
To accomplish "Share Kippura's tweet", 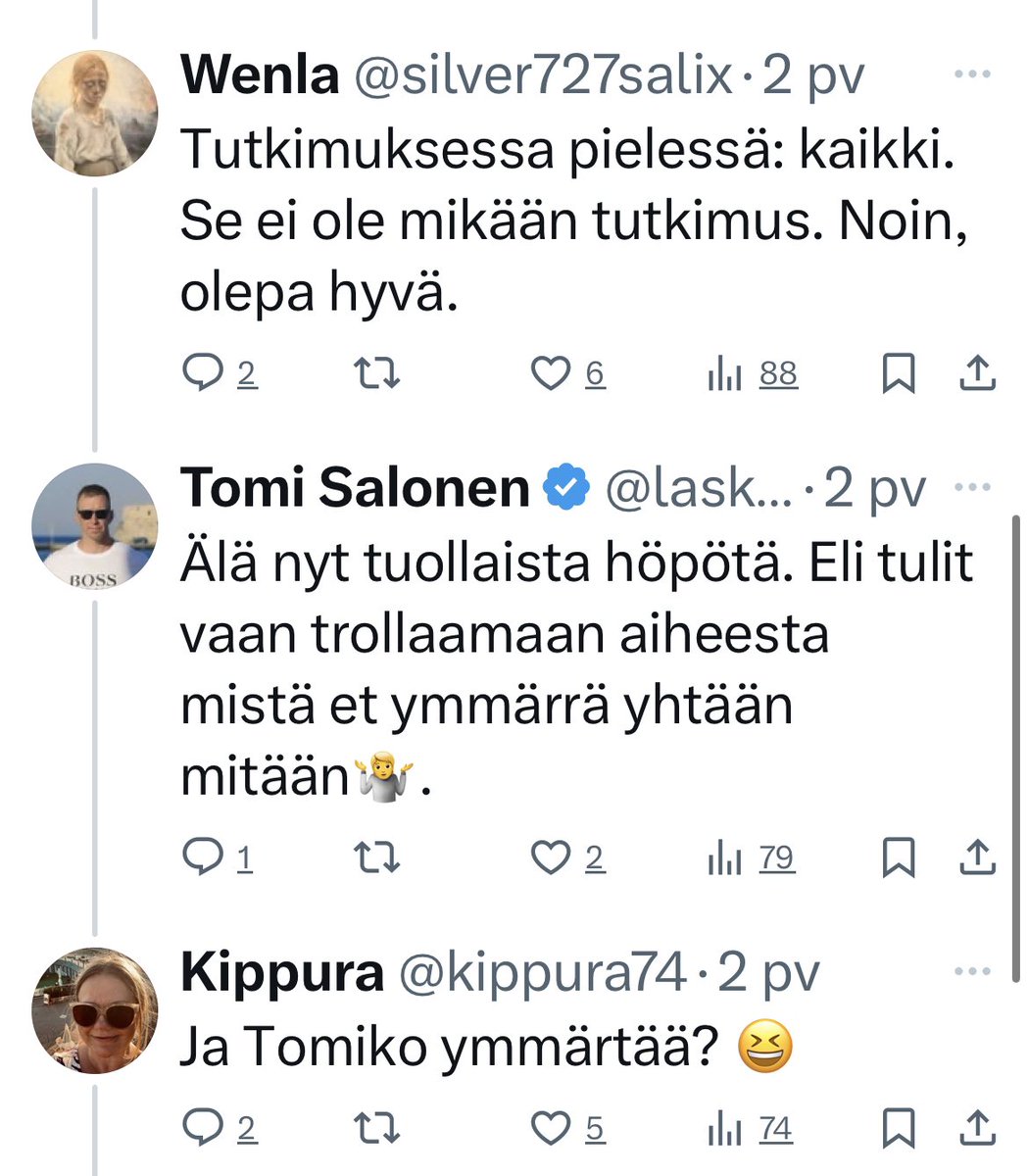I will click(x=976, y=1128).
